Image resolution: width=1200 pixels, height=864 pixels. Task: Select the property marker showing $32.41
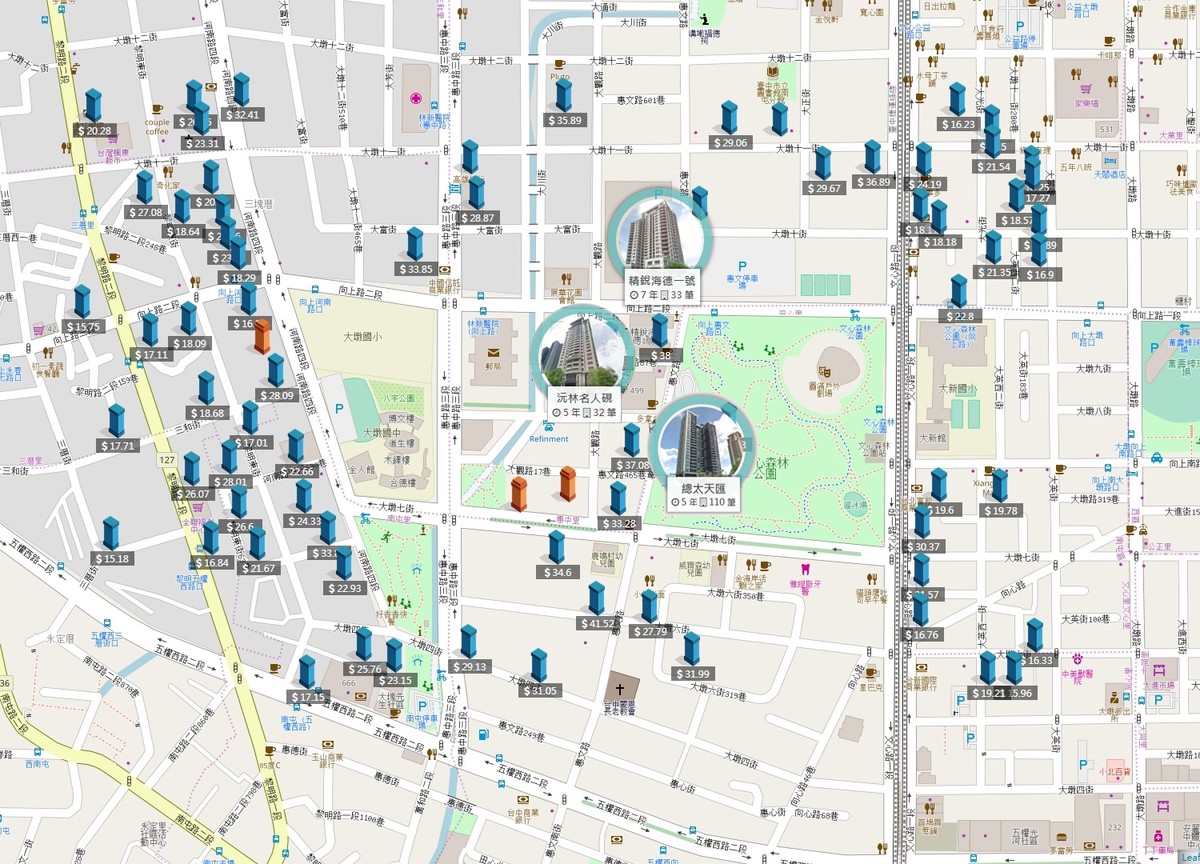[241, 90]
